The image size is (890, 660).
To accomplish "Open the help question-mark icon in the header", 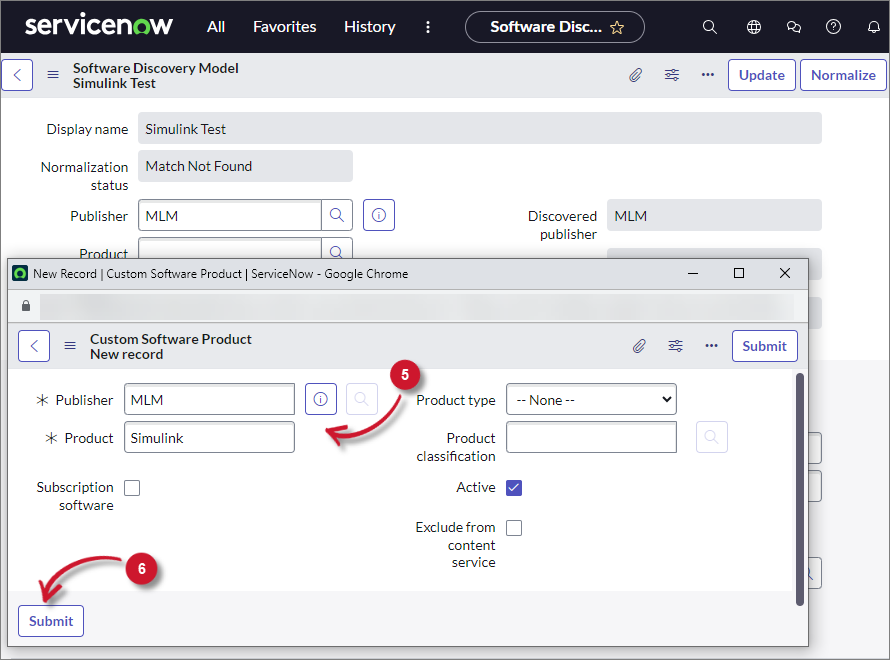I will pyautogui.click(x=833, y=27).
